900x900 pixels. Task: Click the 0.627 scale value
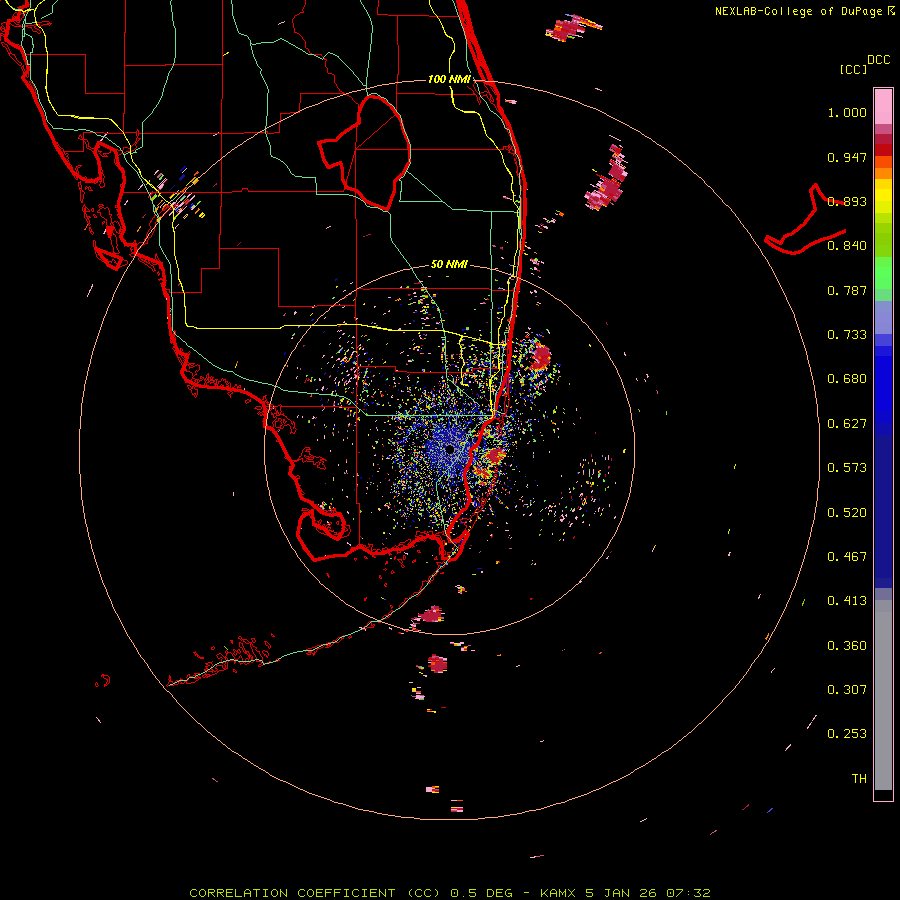[x=847, y=424]
